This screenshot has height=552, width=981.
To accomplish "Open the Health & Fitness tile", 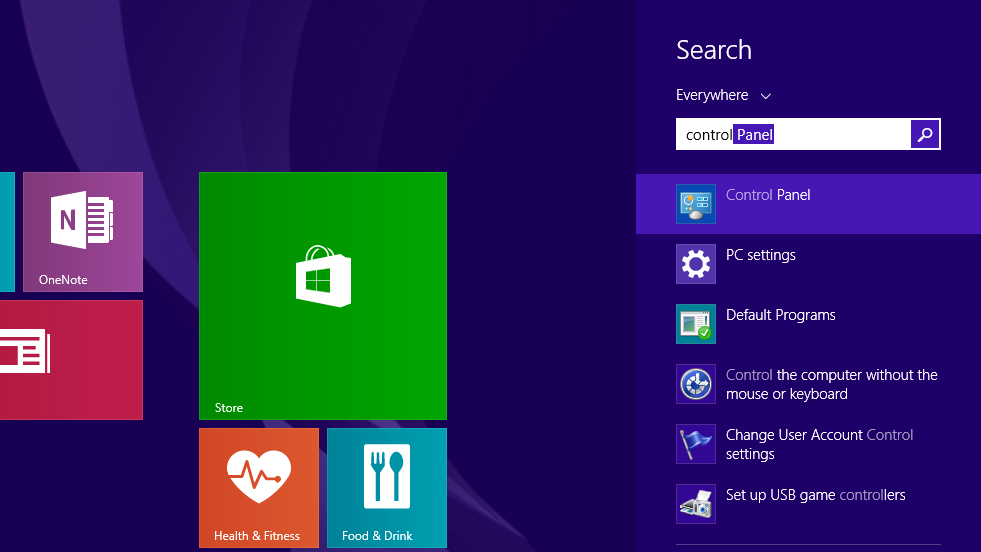I will [x=259, y=488].
